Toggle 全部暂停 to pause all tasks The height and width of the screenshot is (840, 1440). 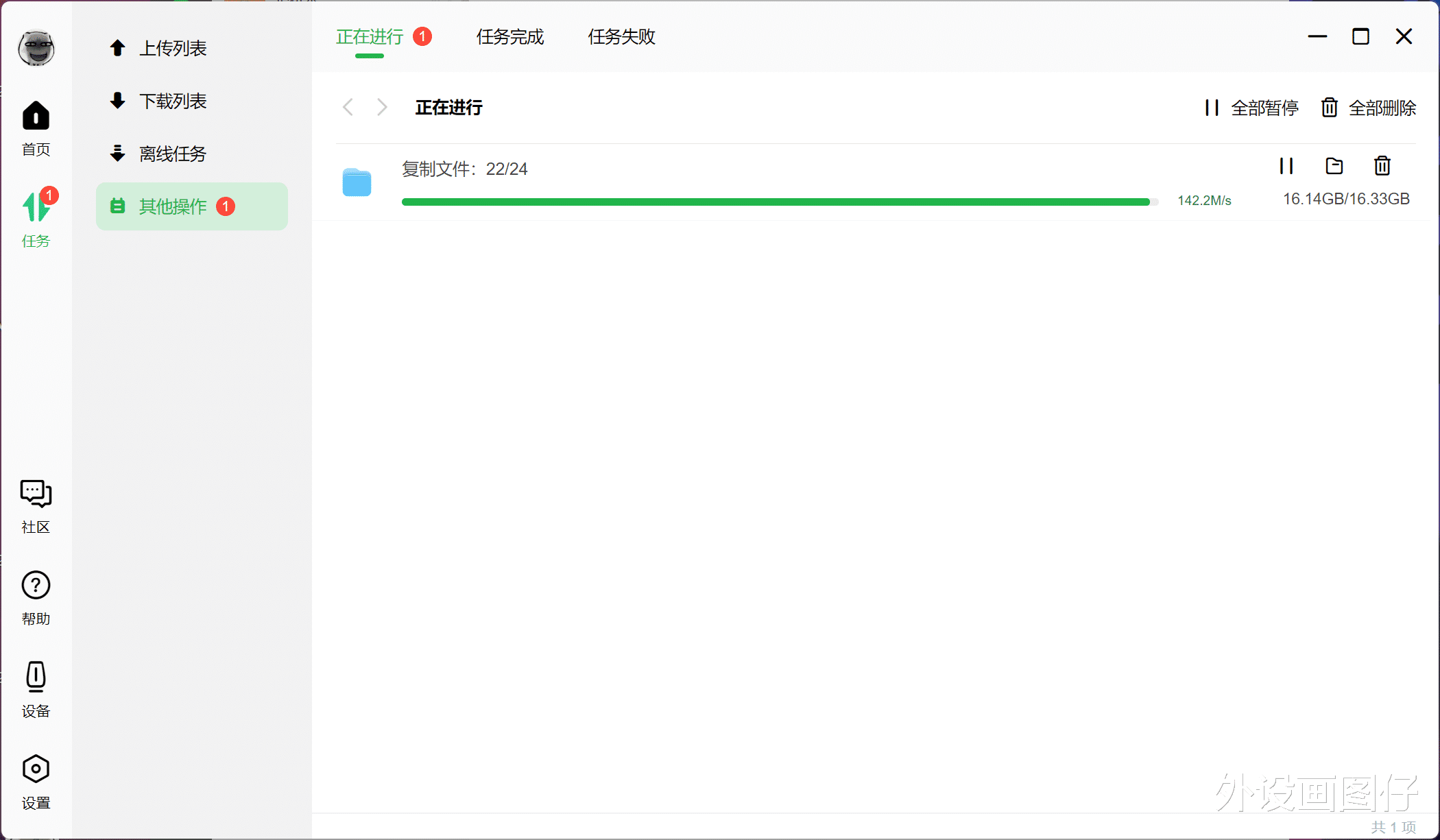pyautogui.click(x=1249, y=108)
